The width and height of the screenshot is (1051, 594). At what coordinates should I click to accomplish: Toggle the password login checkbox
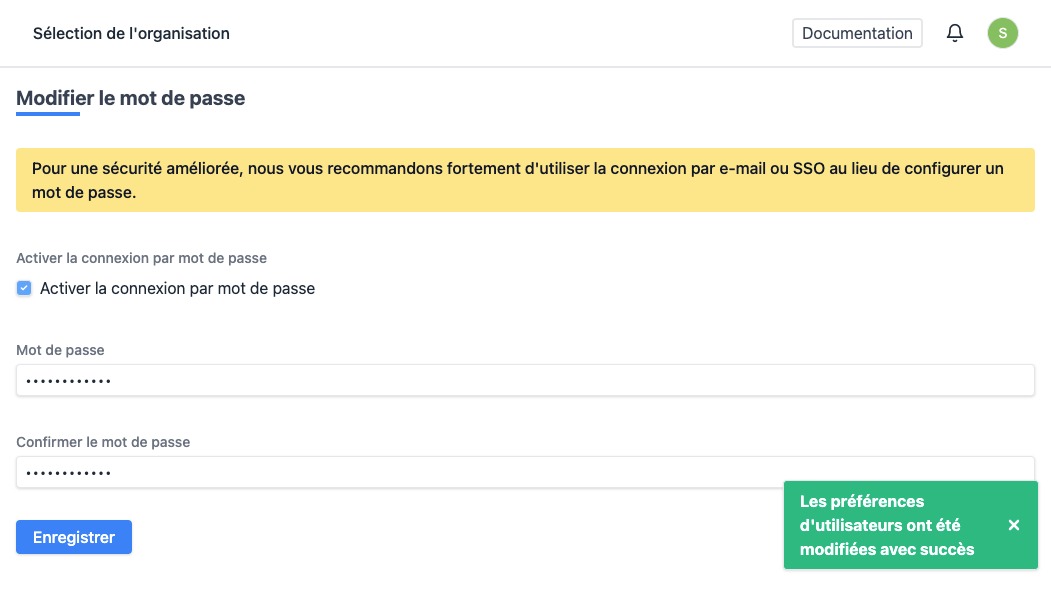pos(25,288)
